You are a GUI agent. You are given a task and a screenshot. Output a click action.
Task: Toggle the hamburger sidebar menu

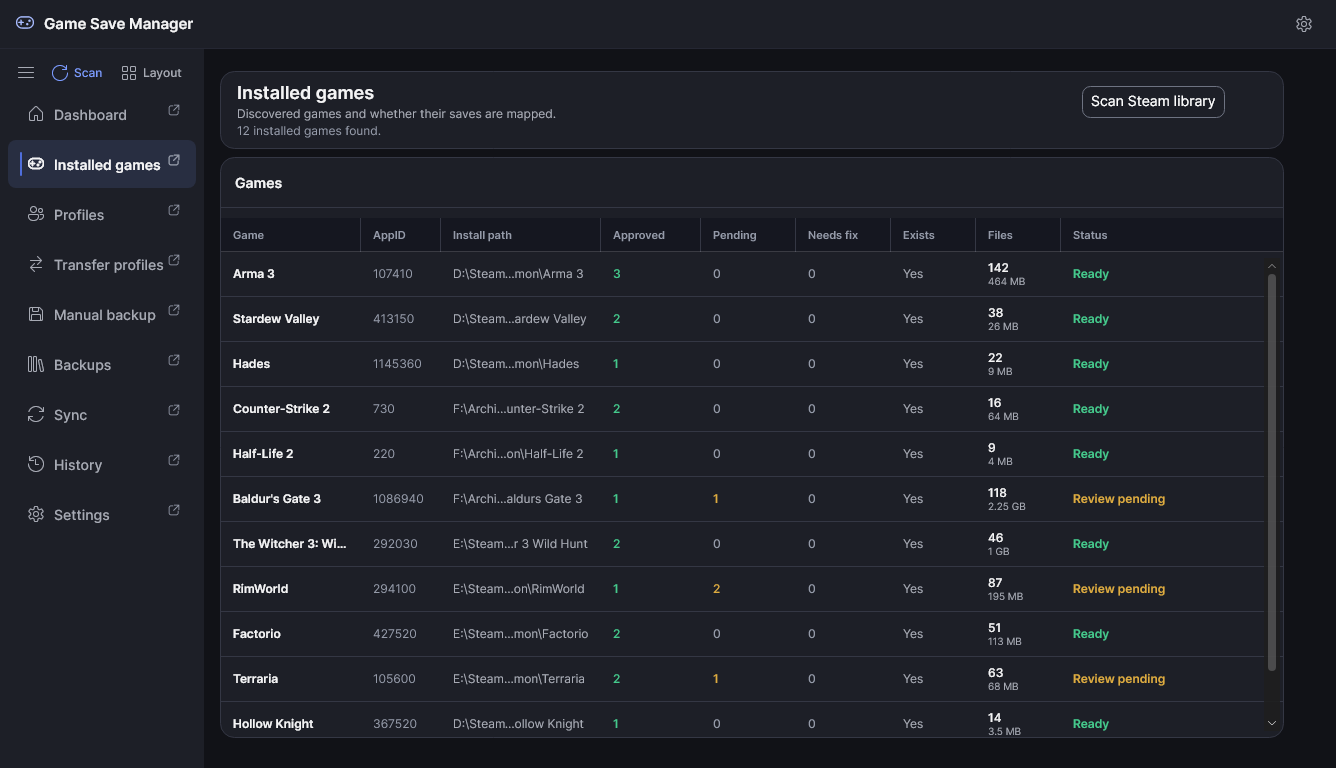pos(26,73)
